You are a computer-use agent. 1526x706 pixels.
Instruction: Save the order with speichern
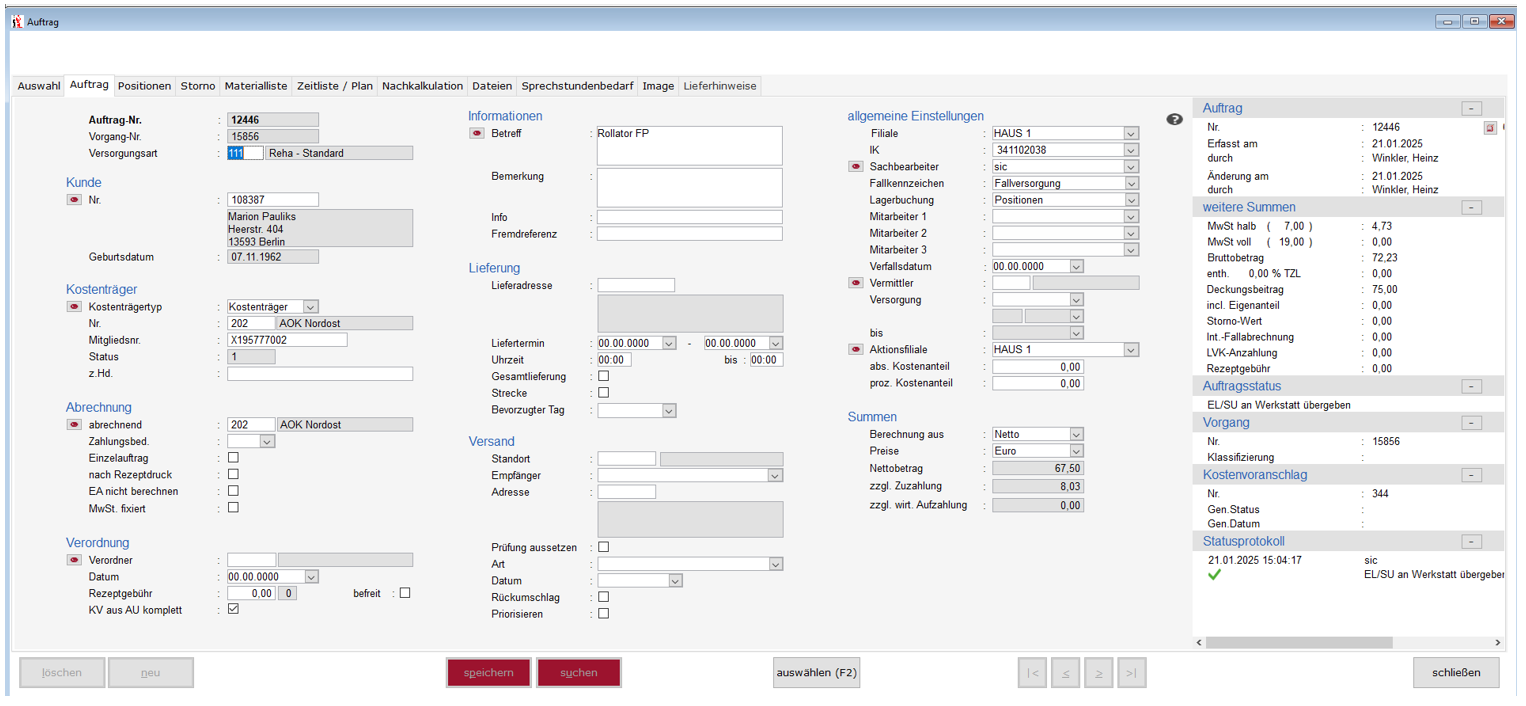click(489, 673)
